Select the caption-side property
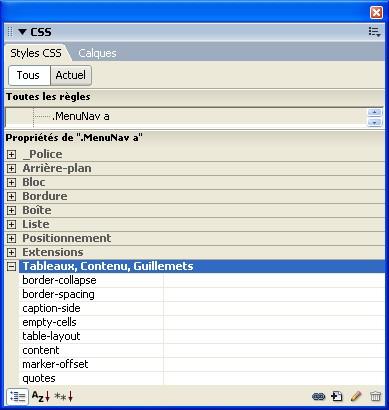This screenshot has width=389, height=410. point(51,308)
